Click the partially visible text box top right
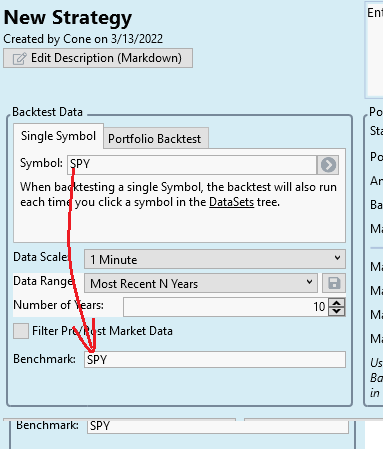The width and height of the screenshot is (383, 449). [x=374, y=50]
